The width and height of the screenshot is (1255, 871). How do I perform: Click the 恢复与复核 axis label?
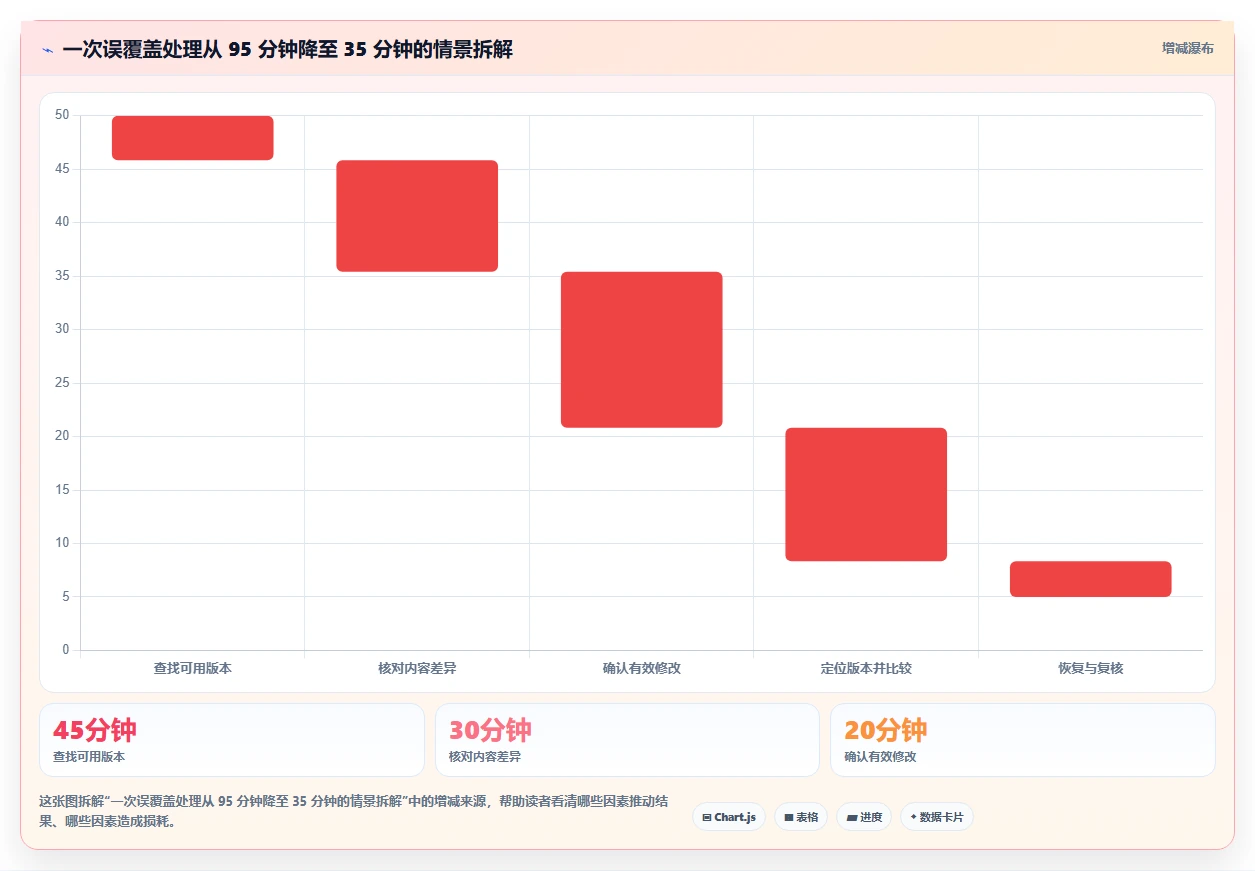tap(1091, 668)
